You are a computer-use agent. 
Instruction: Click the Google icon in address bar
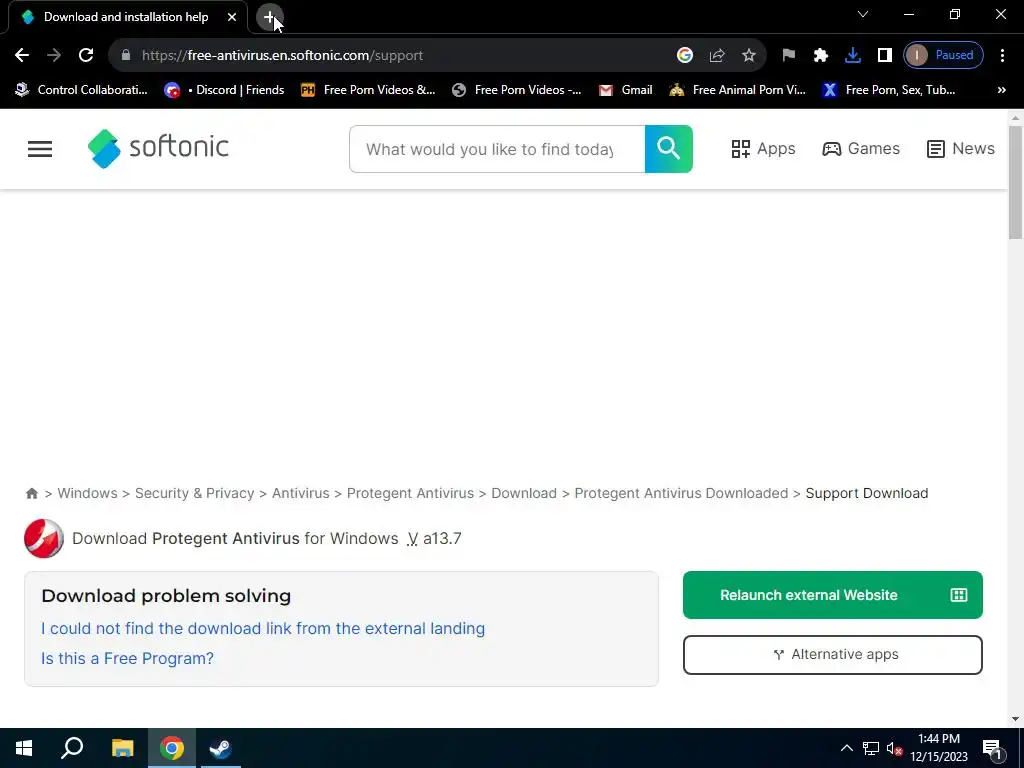[x=684, y=55]
